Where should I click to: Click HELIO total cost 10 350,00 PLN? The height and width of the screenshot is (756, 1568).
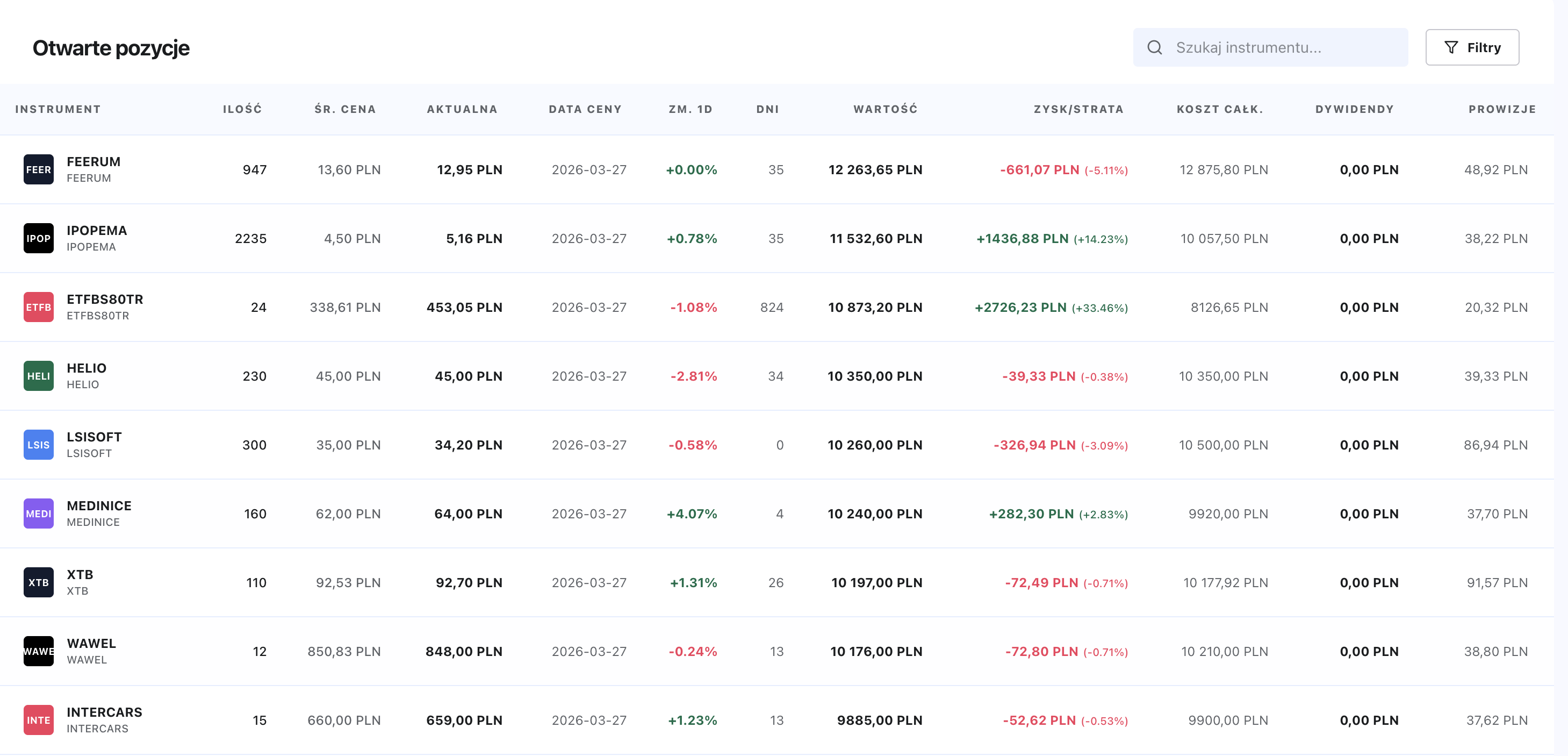[x=1224, y=376]
